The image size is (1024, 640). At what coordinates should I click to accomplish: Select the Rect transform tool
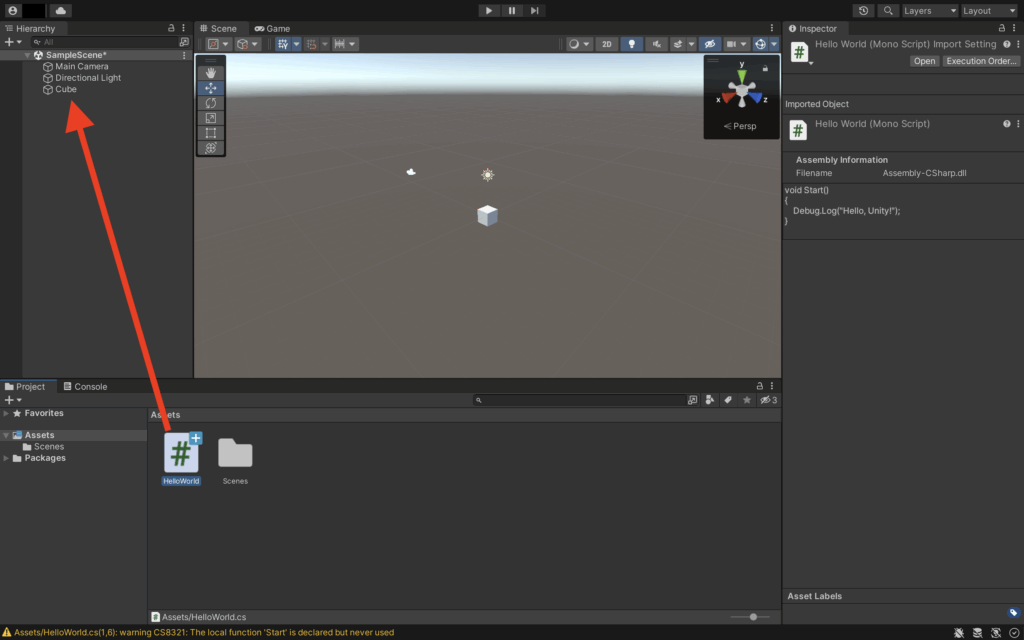(210, 133)
